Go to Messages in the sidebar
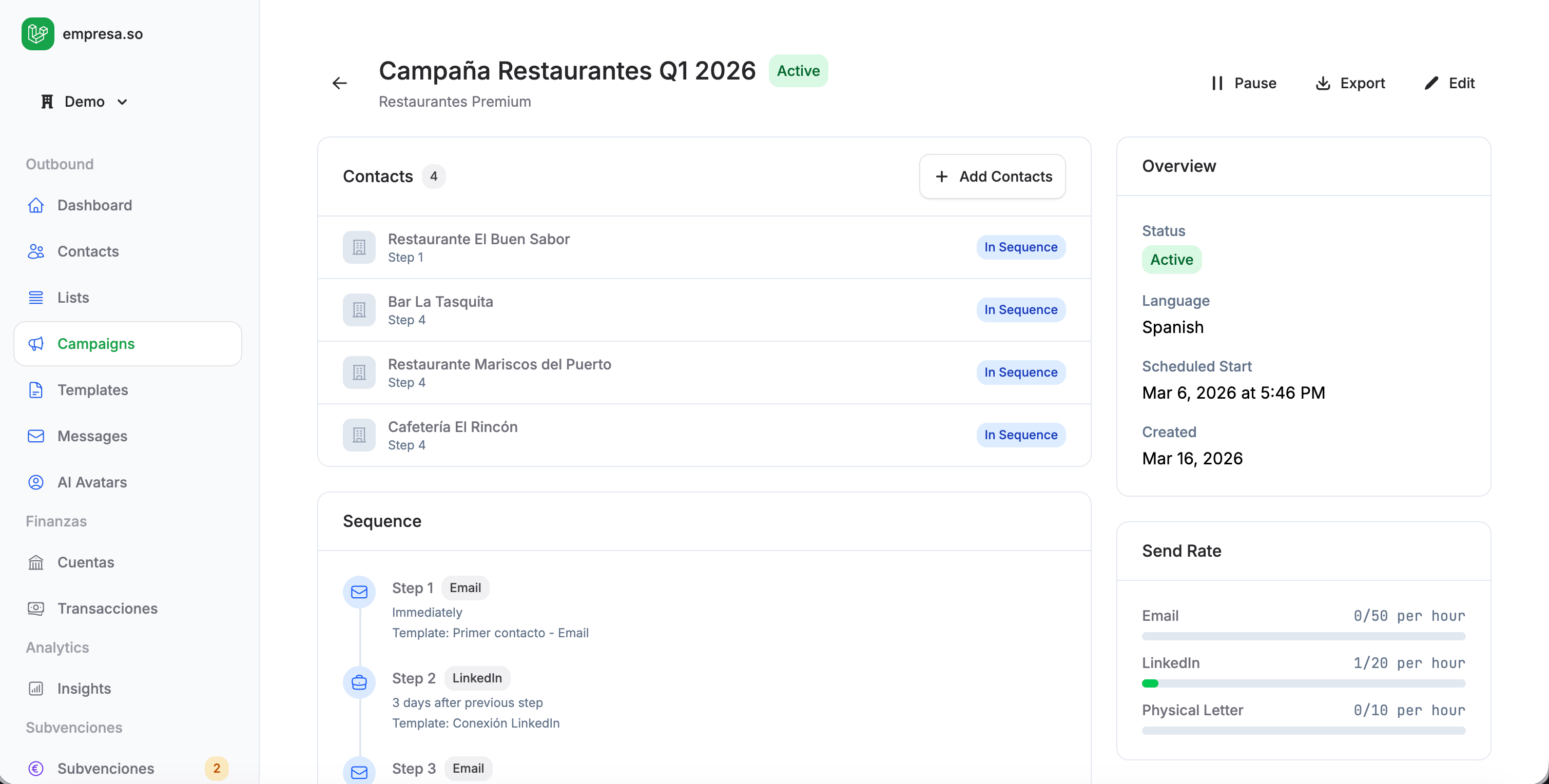Screen dimensions: 1549x784 pyautogui.click(x=92, y=436)
